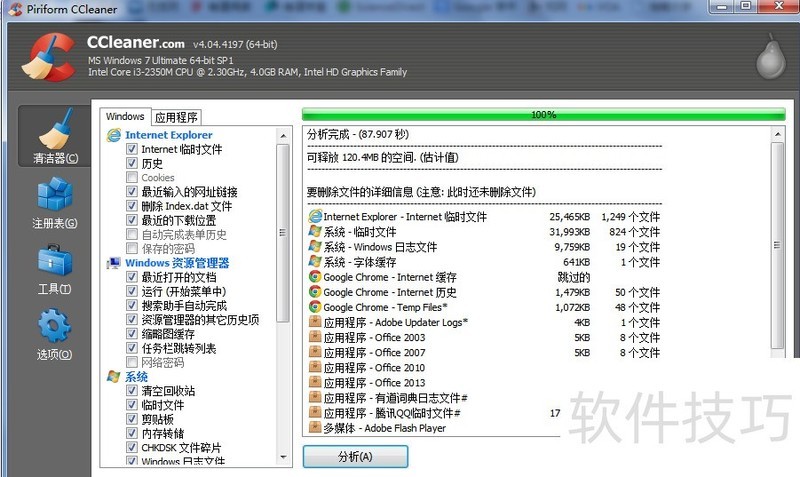Toggle 剪贴板 checkbox
This screenshot has width=800, height=477.
point(132,419)
